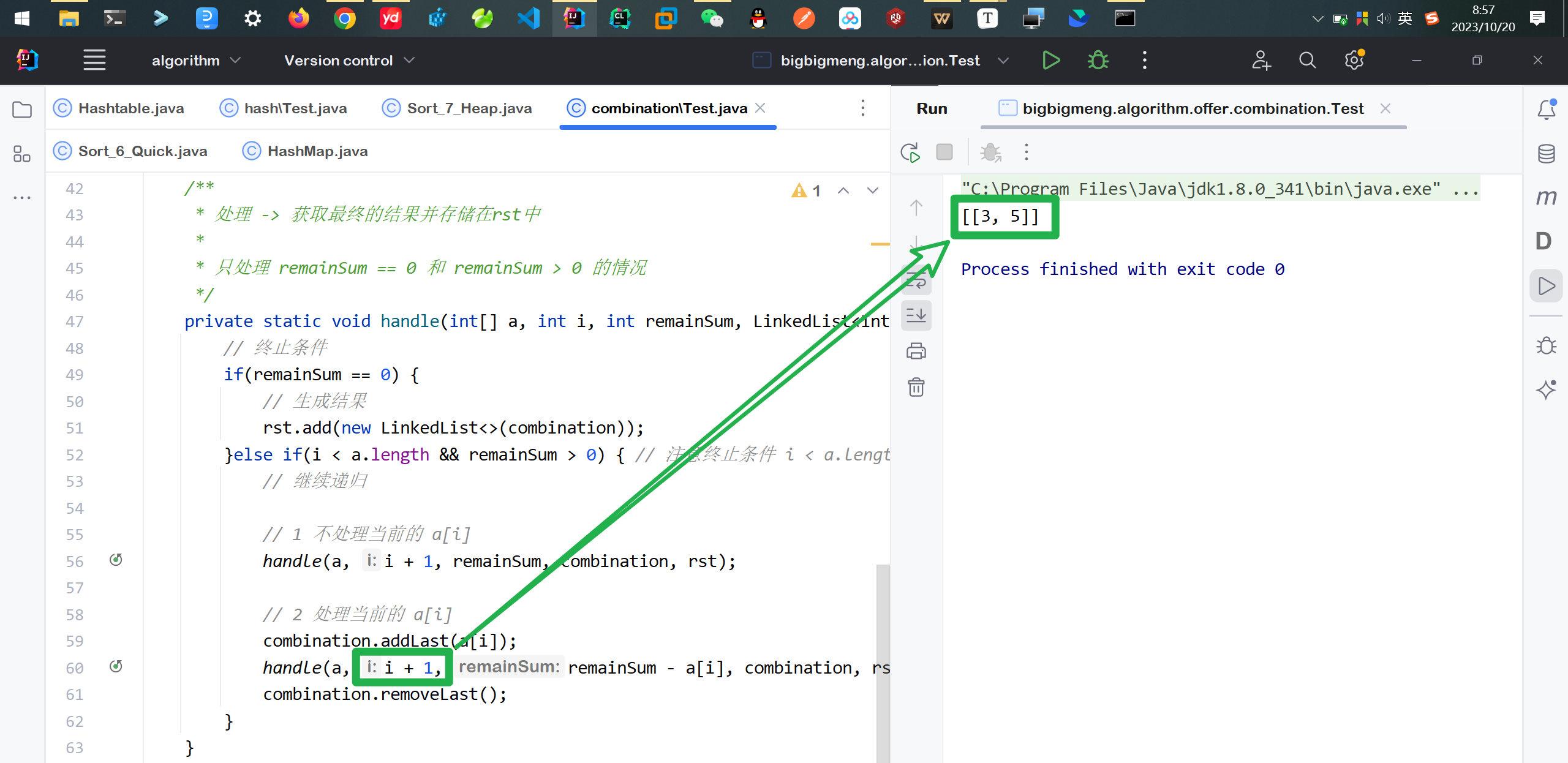Screen dimensions: 1568x763
Task: Expand the Version control dropdown
Action: pos(349,60)
